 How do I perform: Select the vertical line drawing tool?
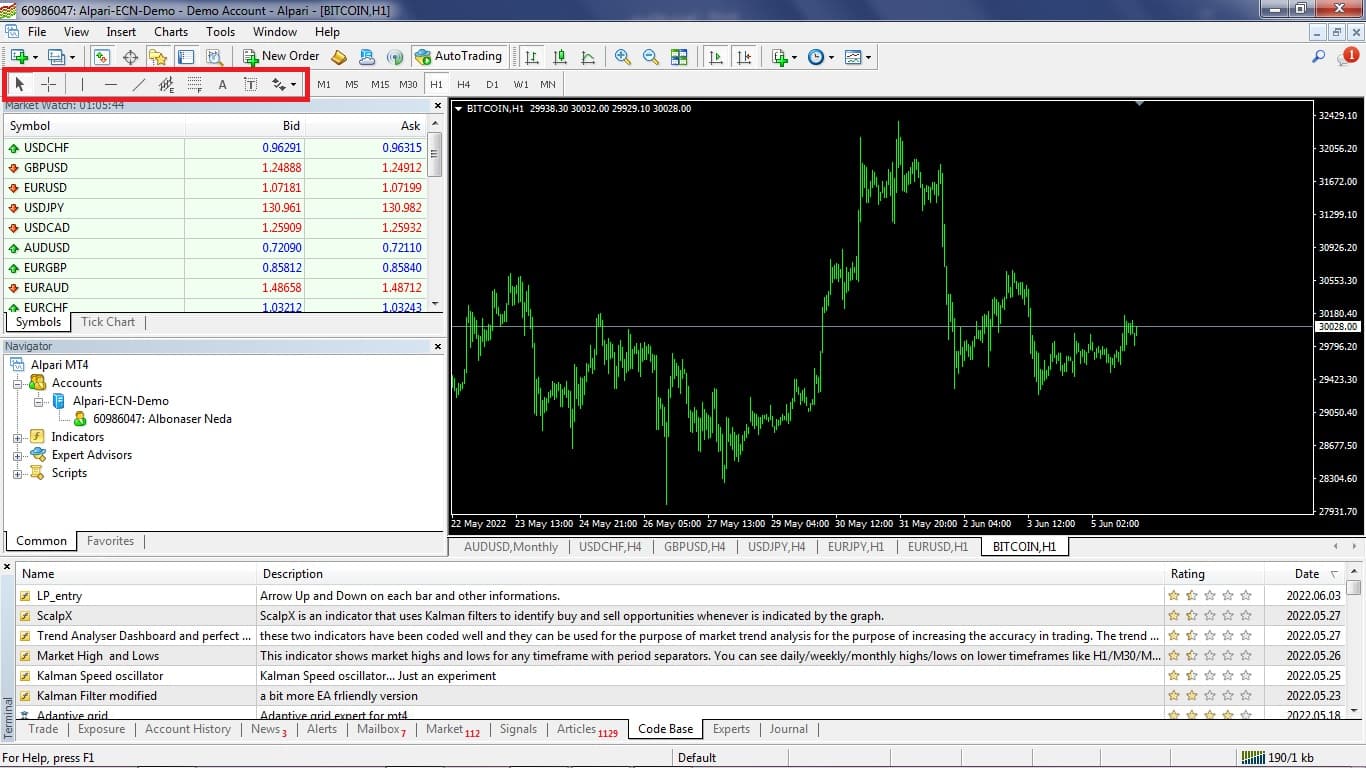point(82,85)
